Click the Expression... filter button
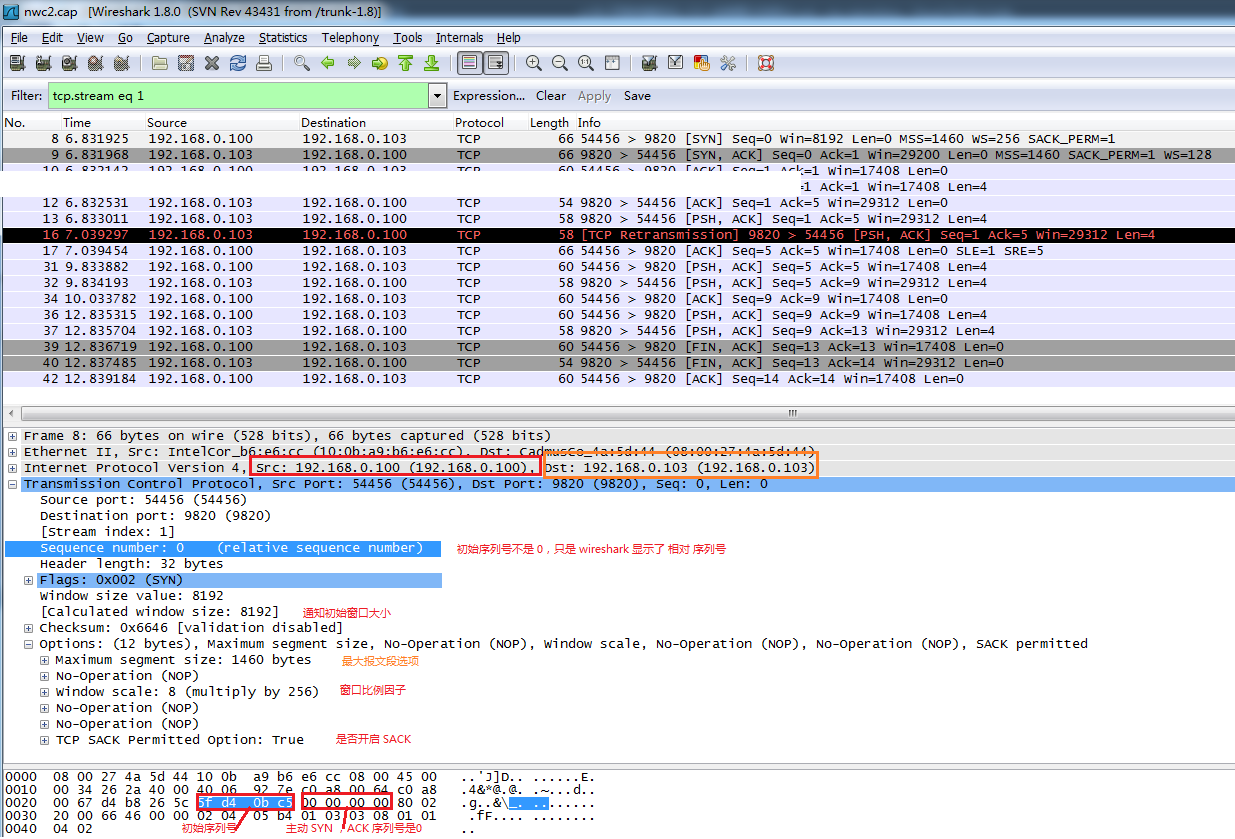This screenshot has width=1235, height=839. pyautogui.click(x=488, y=96)
